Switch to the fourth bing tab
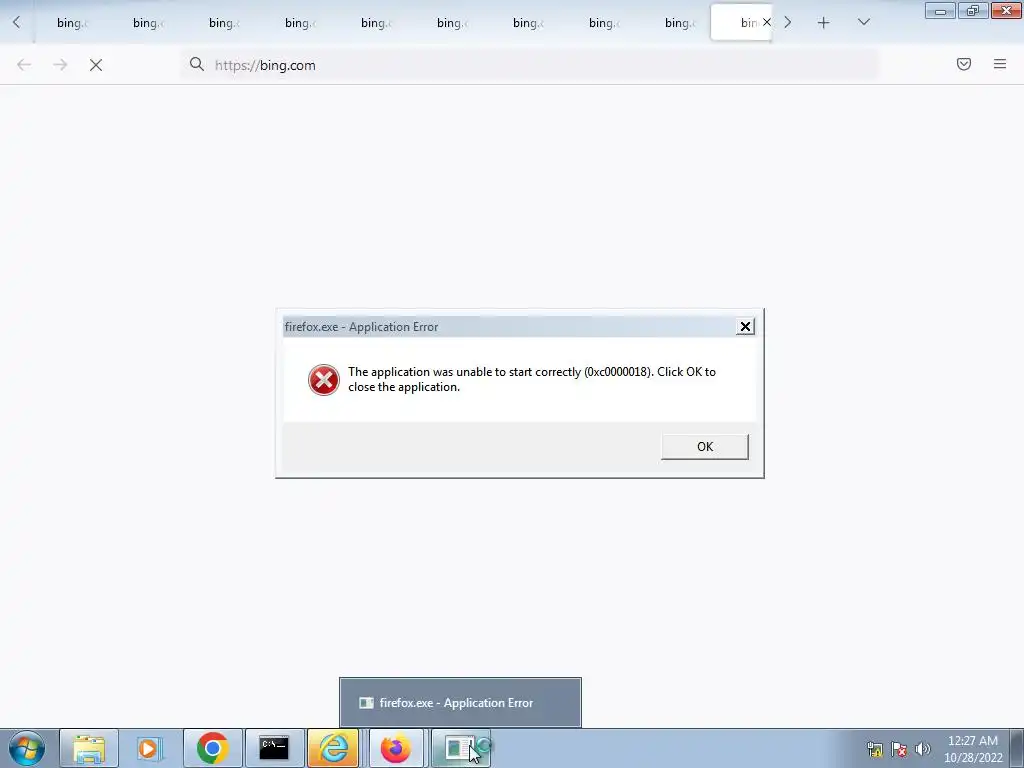Viewport: 1024px width, 768px height. (x=300, y=23)
